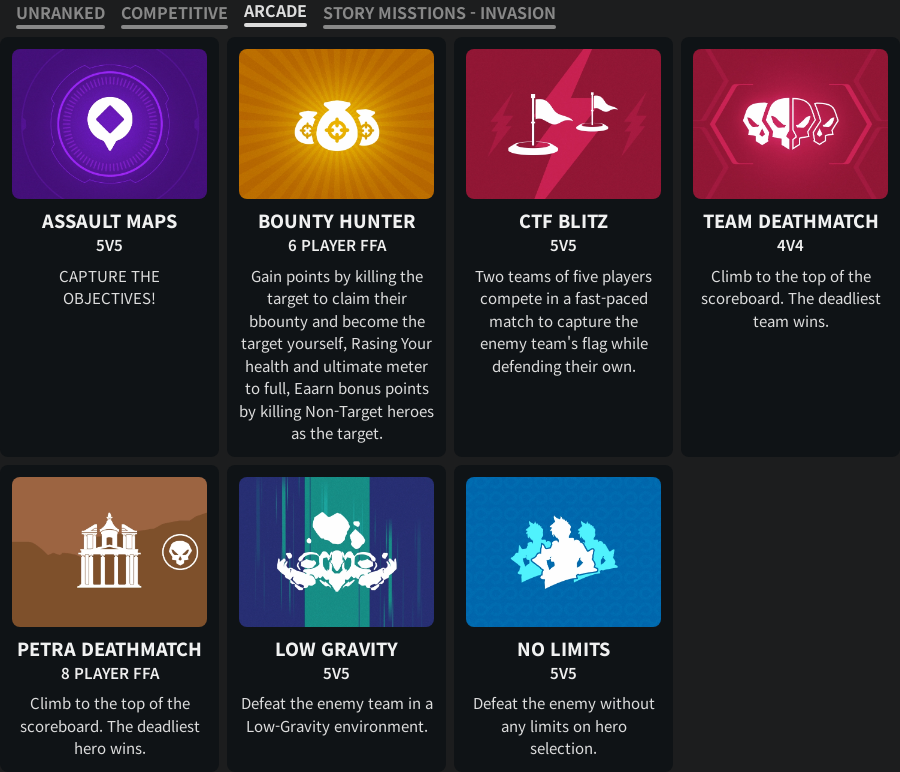
Task: Click the CTF Blitz description text
Action: tap(563, 321)
